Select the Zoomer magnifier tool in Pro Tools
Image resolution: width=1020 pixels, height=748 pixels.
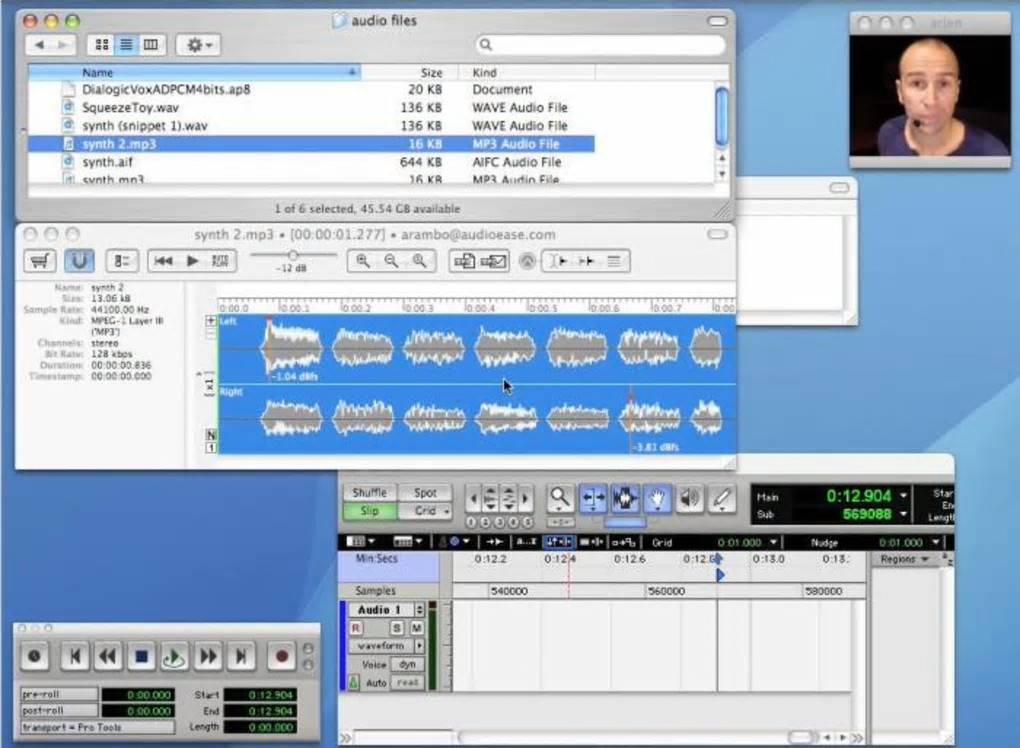pyautogui.click(x=561, y=497)
